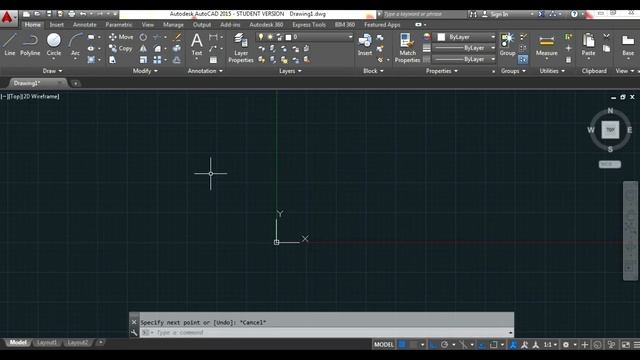Expand the Properties panel

coord(442,71)
